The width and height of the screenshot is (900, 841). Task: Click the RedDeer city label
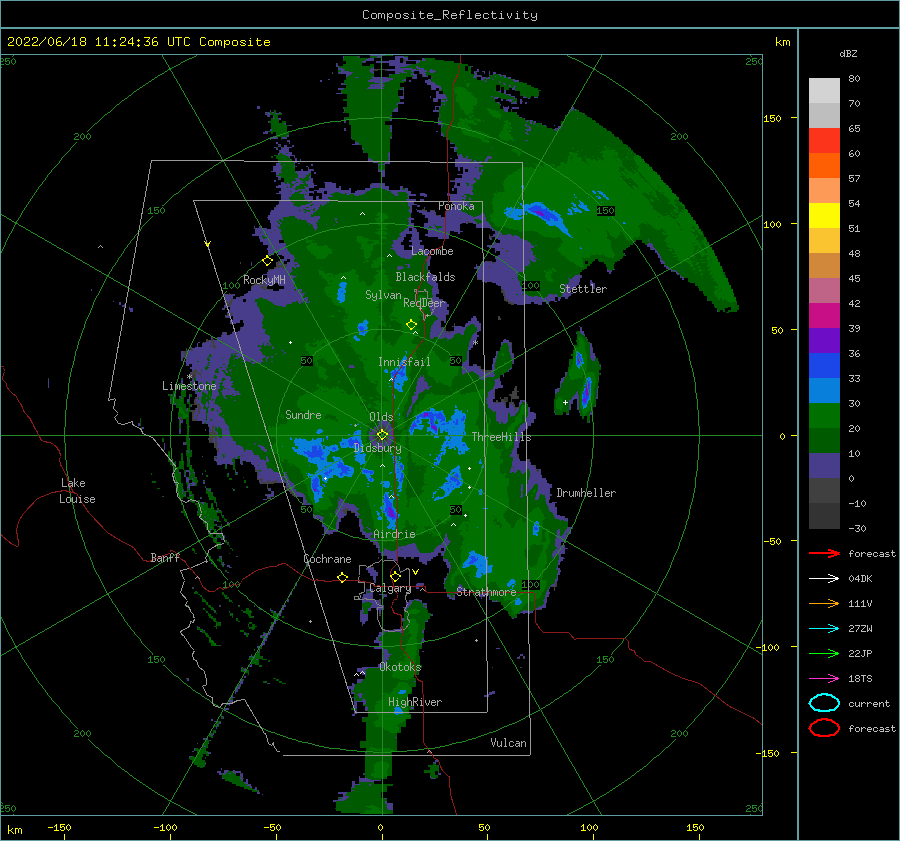pyautogui.click(x=424, y=303)
